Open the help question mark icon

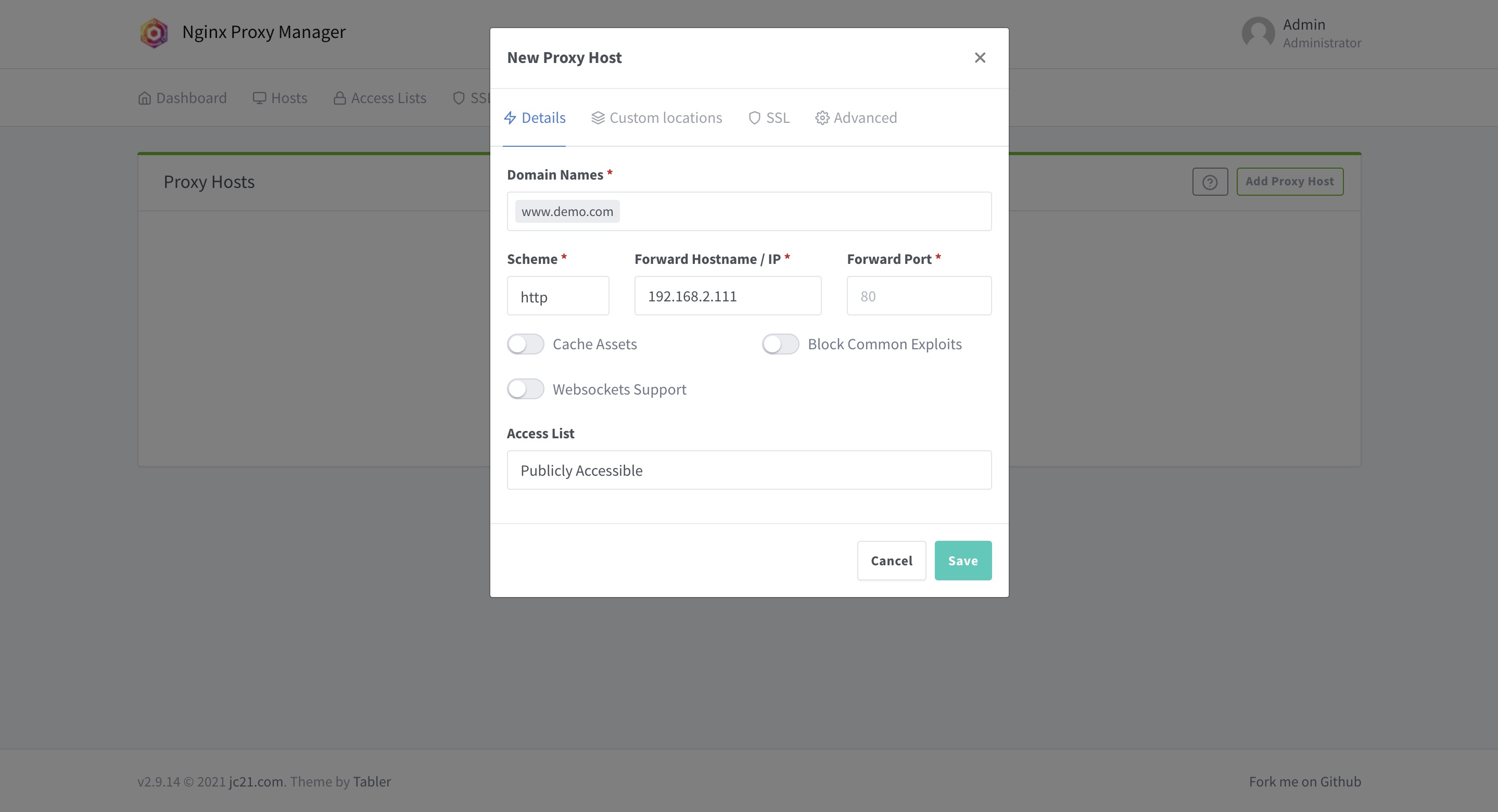pyautogui.click(x=1210, y=182)
